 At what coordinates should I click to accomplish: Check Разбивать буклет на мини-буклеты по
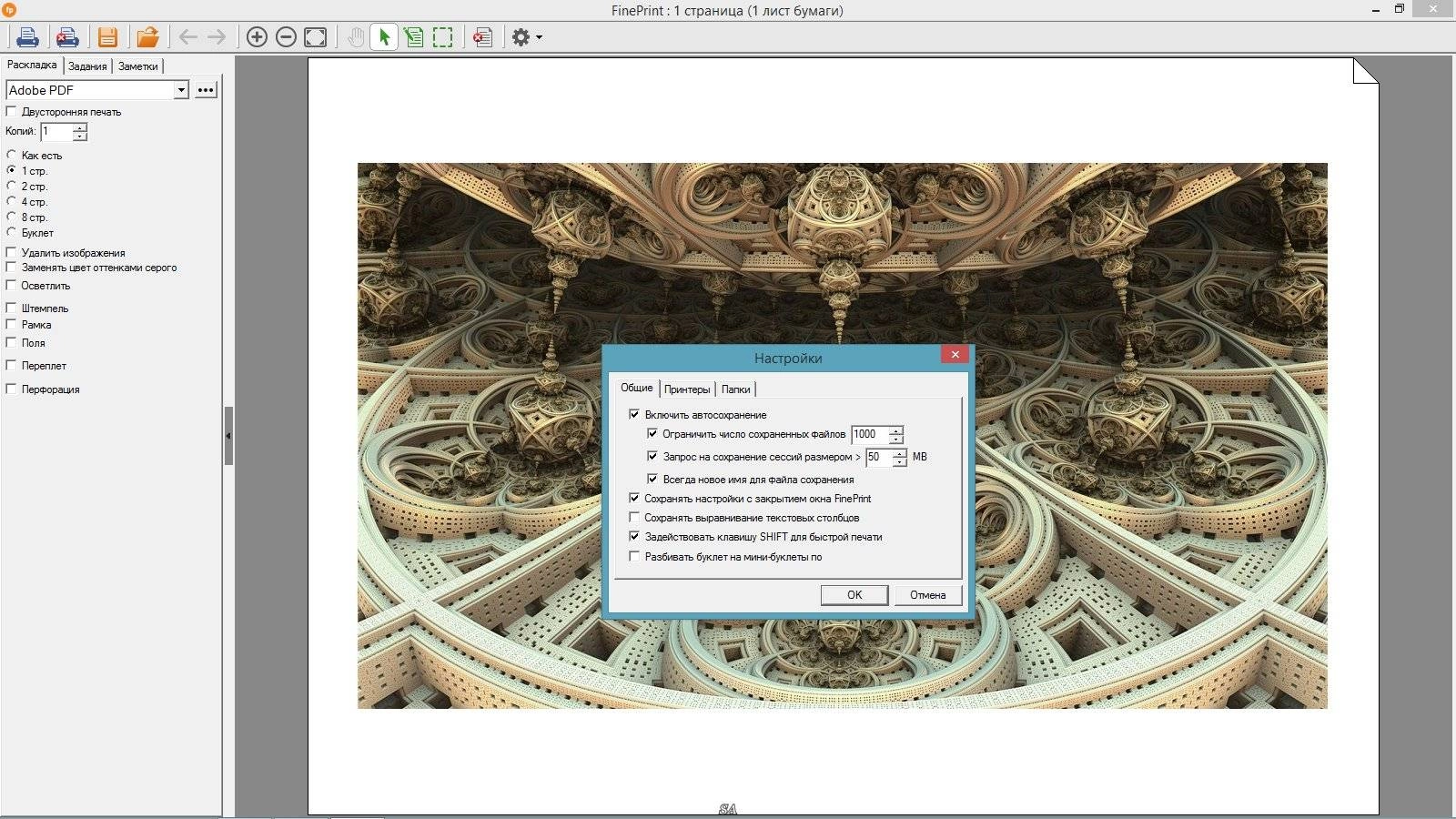pyautogui.click(x=634, y=556)
